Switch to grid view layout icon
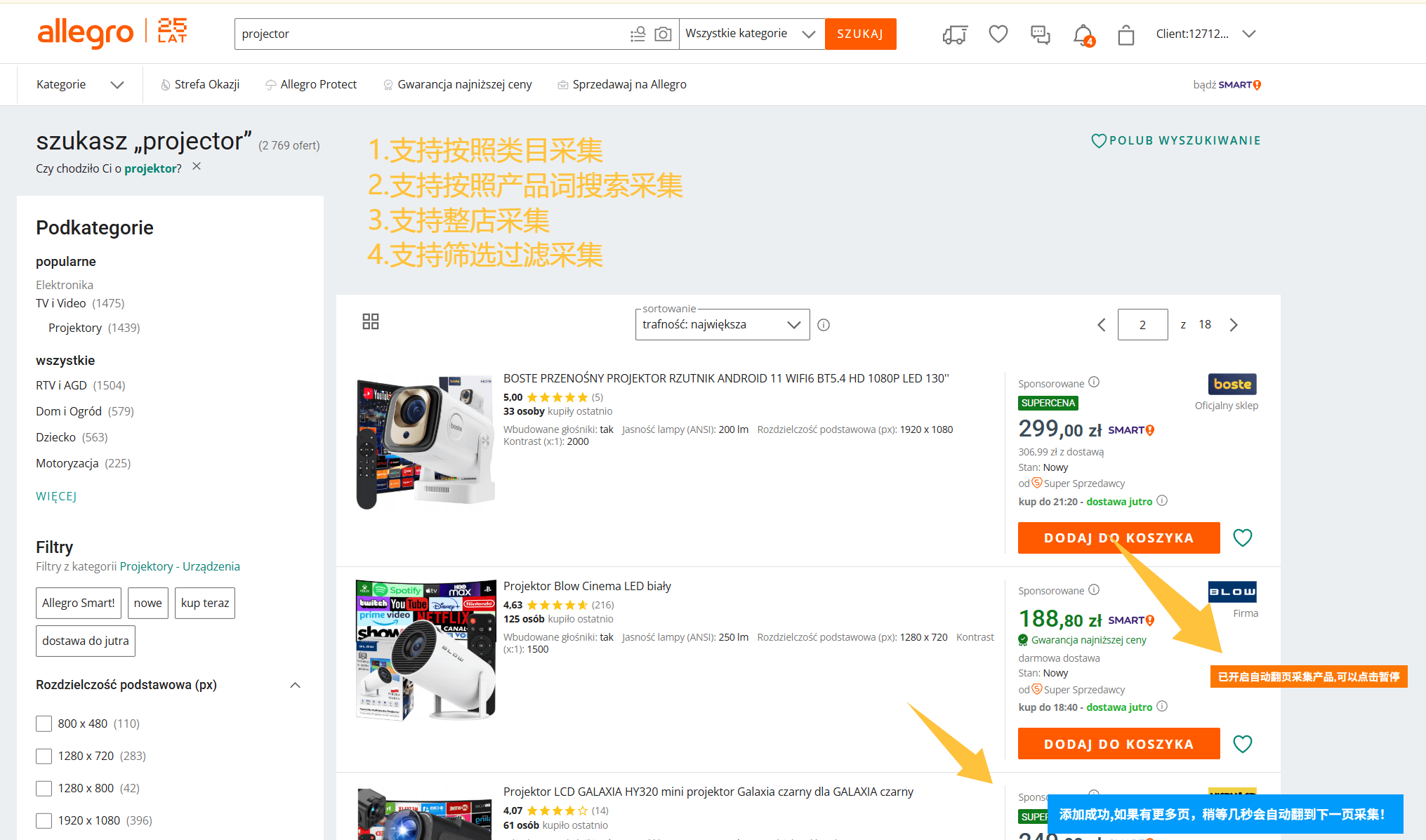Viewport: 1426px width, 840px height. [371, 321]
